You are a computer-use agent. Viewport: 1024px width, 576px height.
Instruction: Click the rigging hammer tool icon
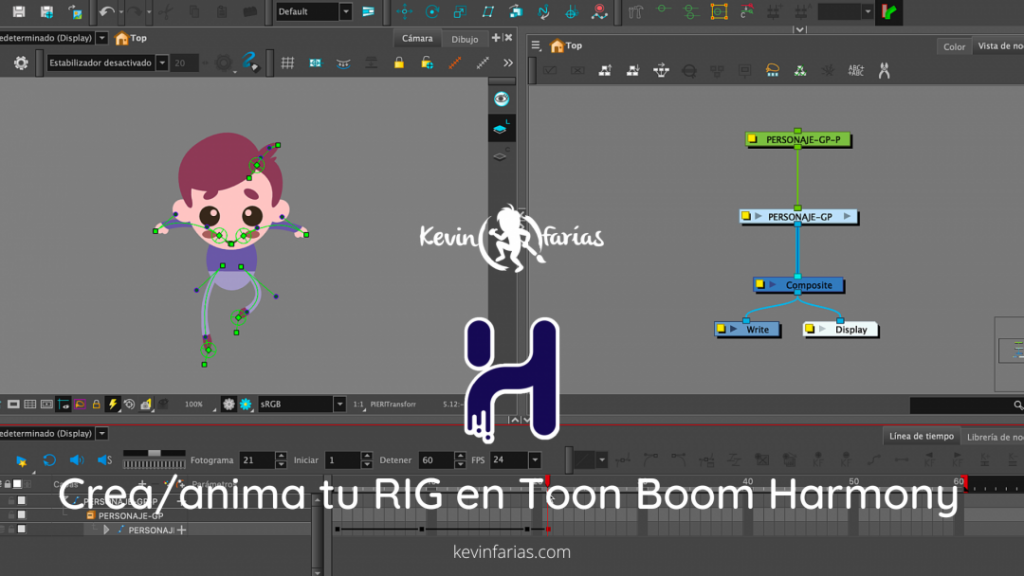click(635, 11)
